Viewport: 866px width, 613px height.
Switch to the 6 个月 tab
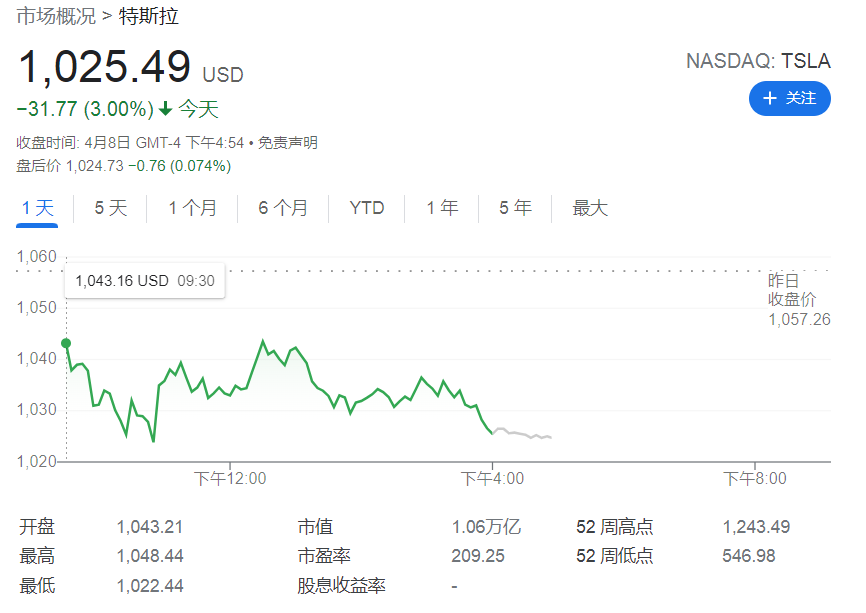click(283, 208)
